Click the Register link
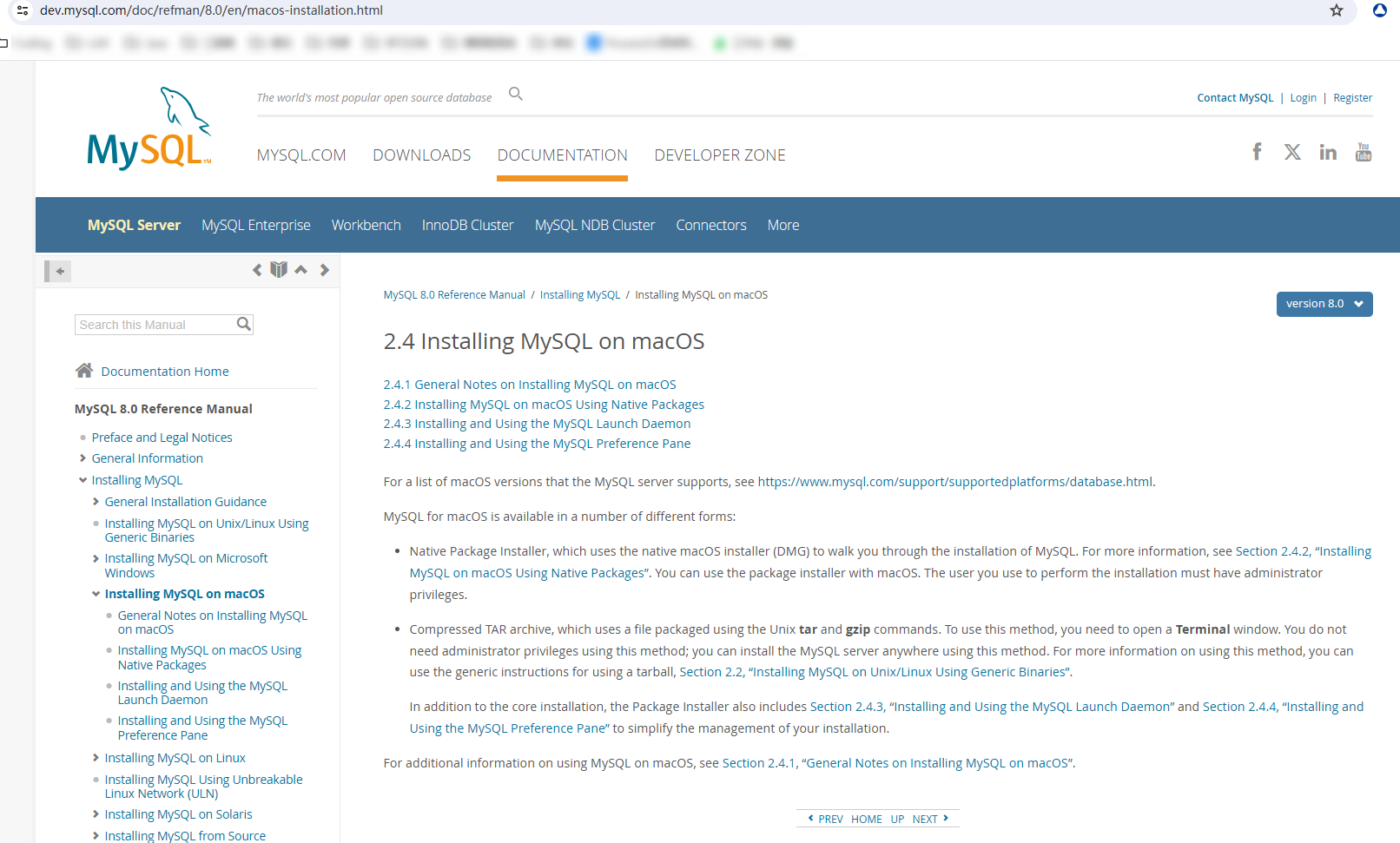Viewport: 1400px width, 843px height. tap(1353, 98)
